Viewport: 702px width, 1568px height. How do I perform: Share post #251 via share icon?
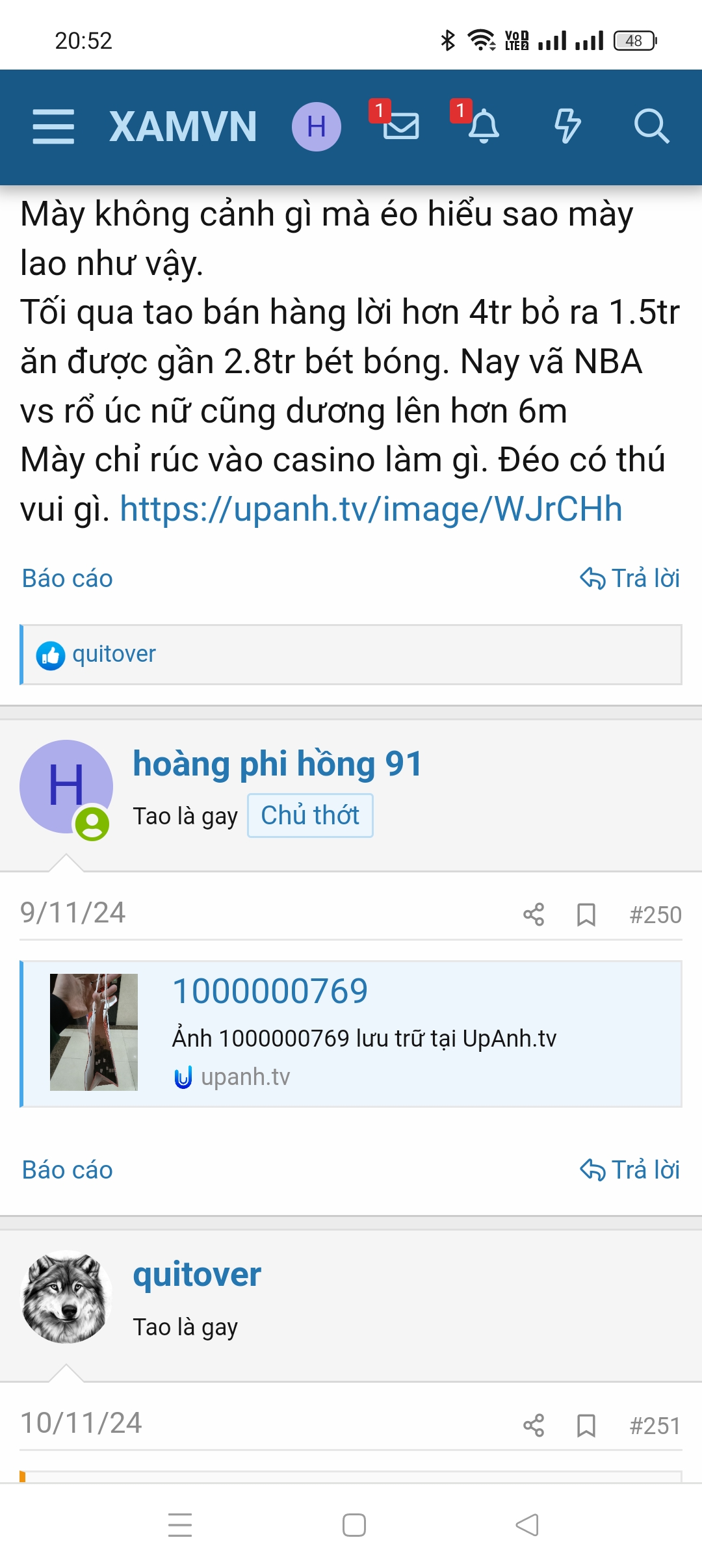tap(534, 1426)
